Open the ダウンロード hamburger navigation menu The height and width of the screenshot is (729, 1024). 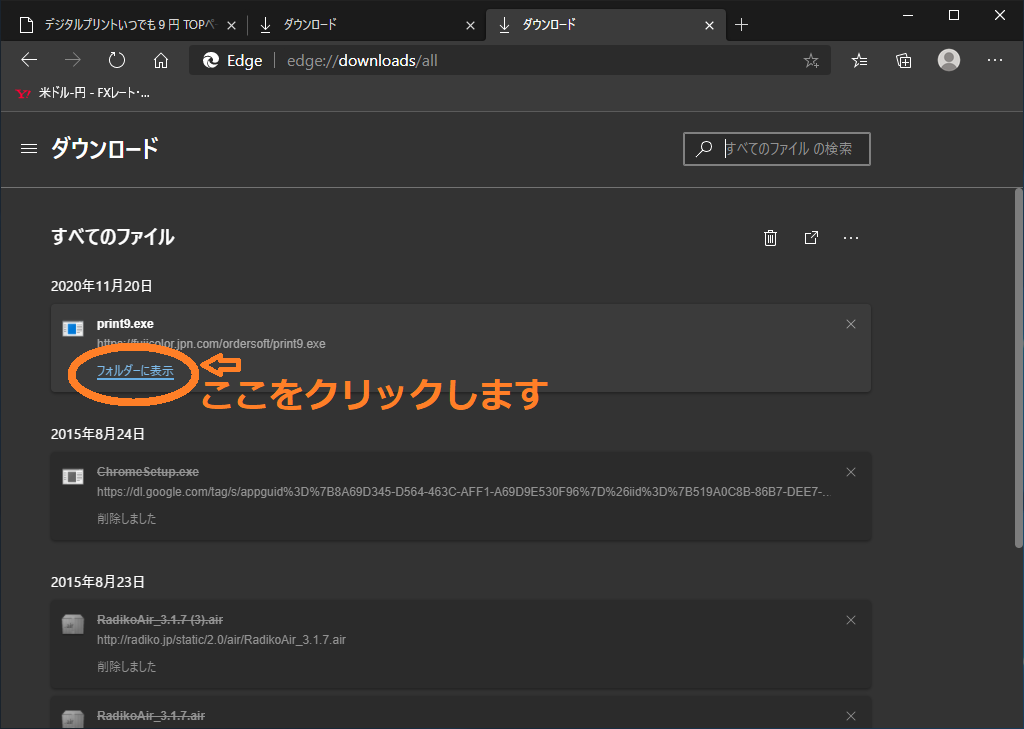tap(29, 149)
